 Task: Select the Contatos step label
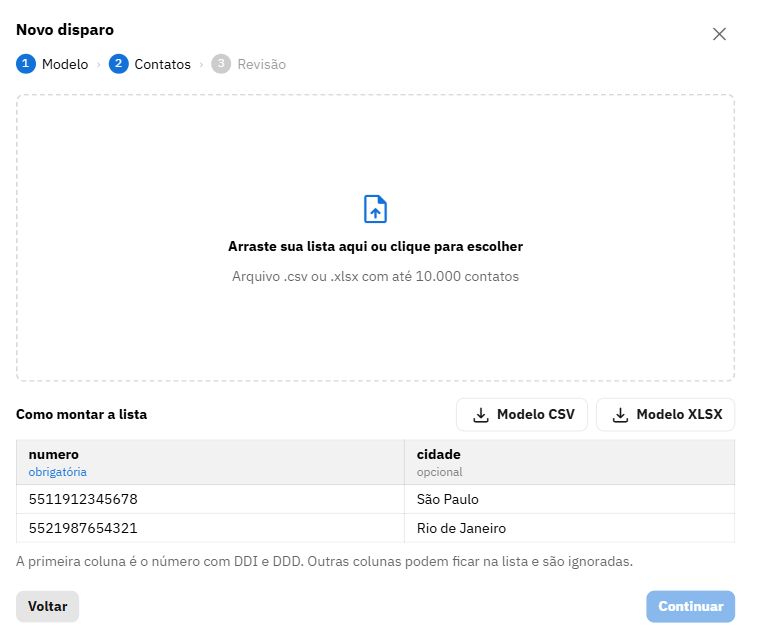[x=162, y=64]
